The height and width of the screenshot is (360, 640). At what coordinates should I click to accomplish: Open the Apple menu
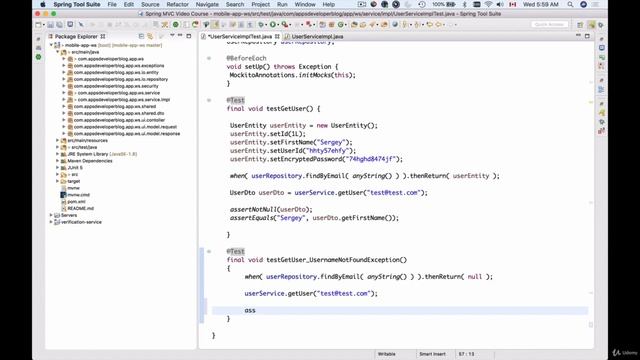coord(42,4)
